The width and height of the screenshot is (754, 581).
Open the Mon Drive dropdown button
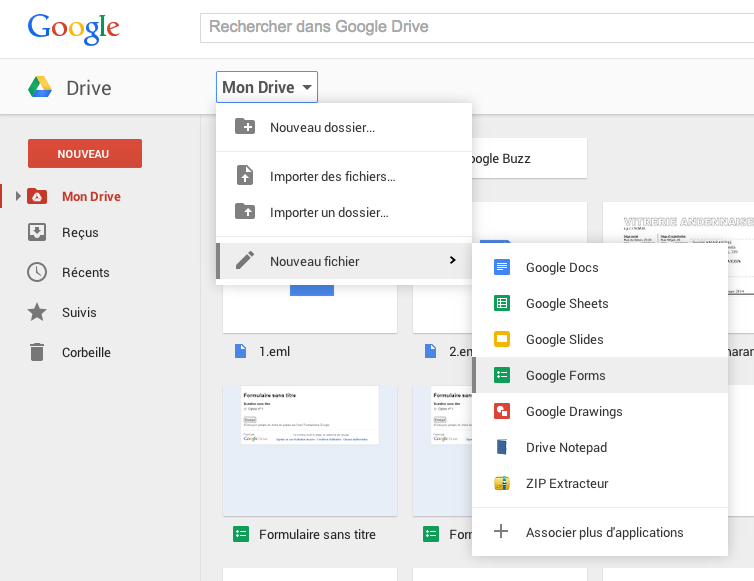[x=267, y=87]
